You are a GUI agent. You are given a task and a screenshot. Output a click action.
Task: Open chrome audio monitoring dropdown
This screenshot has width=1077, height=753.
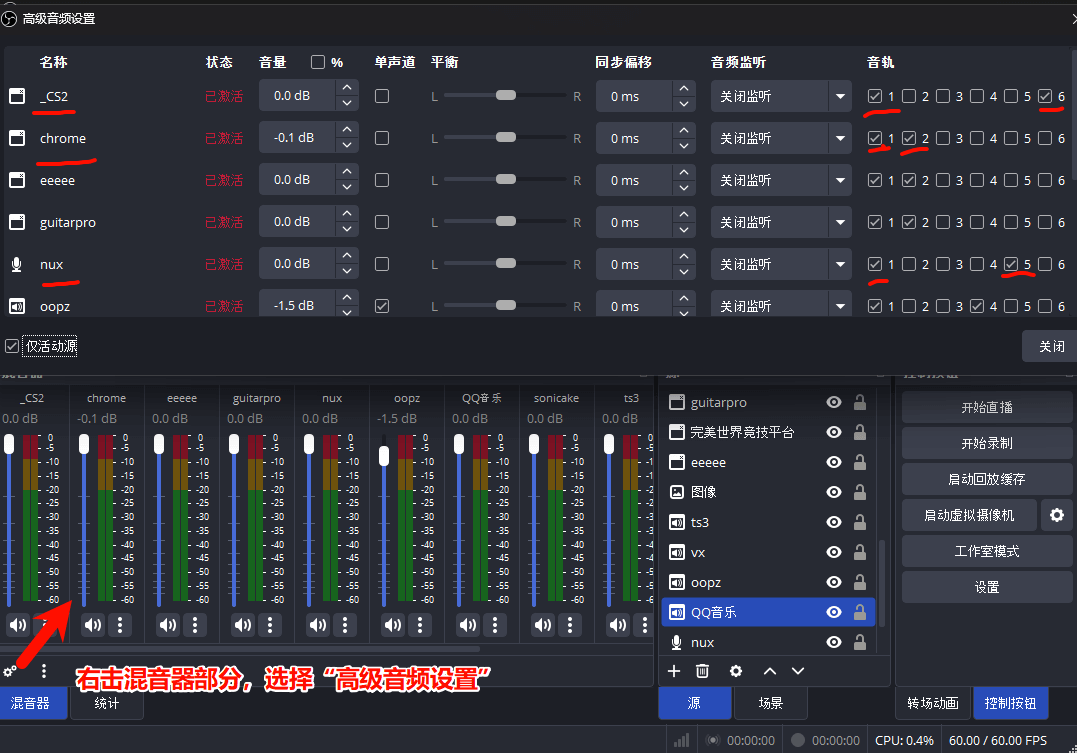click(781, 138)
